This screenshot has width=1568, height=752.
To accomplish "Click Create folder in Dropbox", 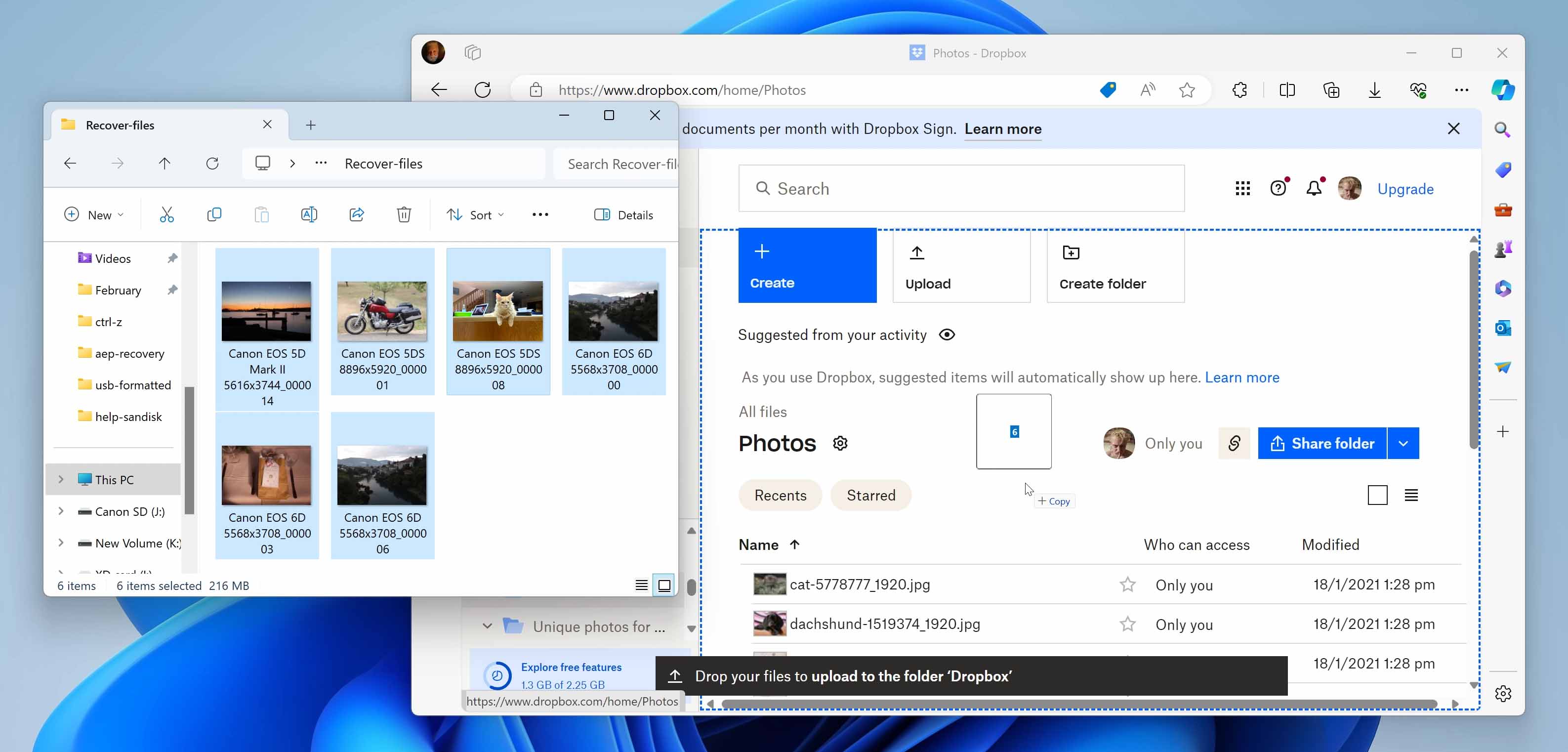I will (1115, 265).
